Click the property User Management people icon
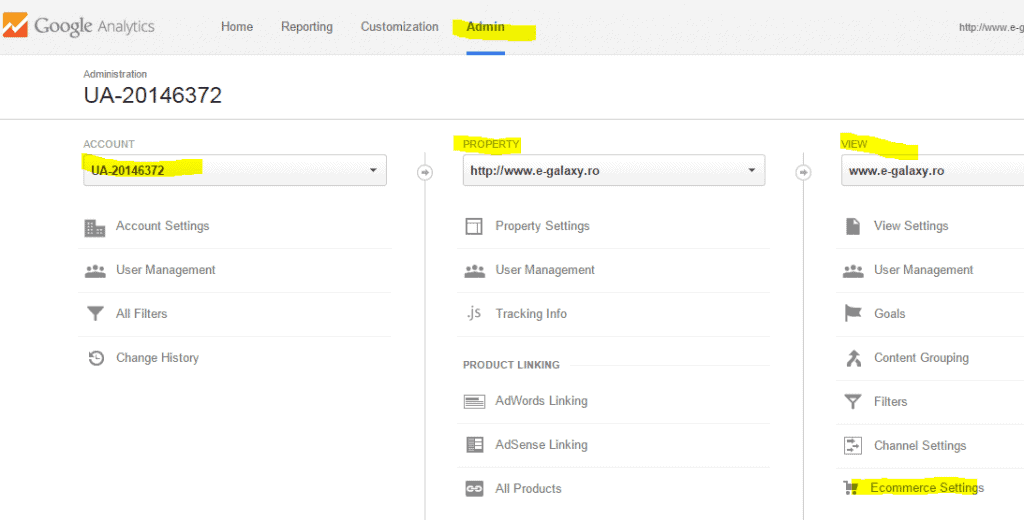The height and width of the screenshot is (520, 1024). point(475,271)
